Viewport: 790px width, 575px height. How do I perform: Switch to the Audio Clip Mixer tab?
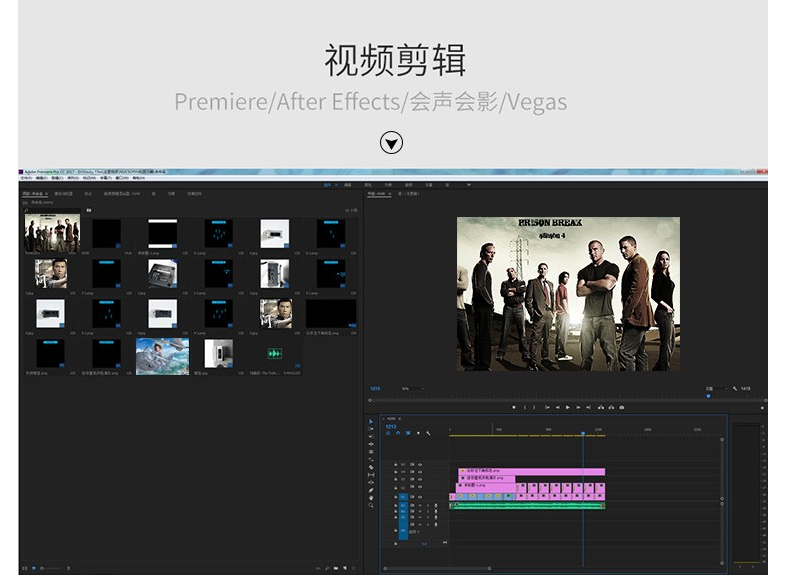122,194
